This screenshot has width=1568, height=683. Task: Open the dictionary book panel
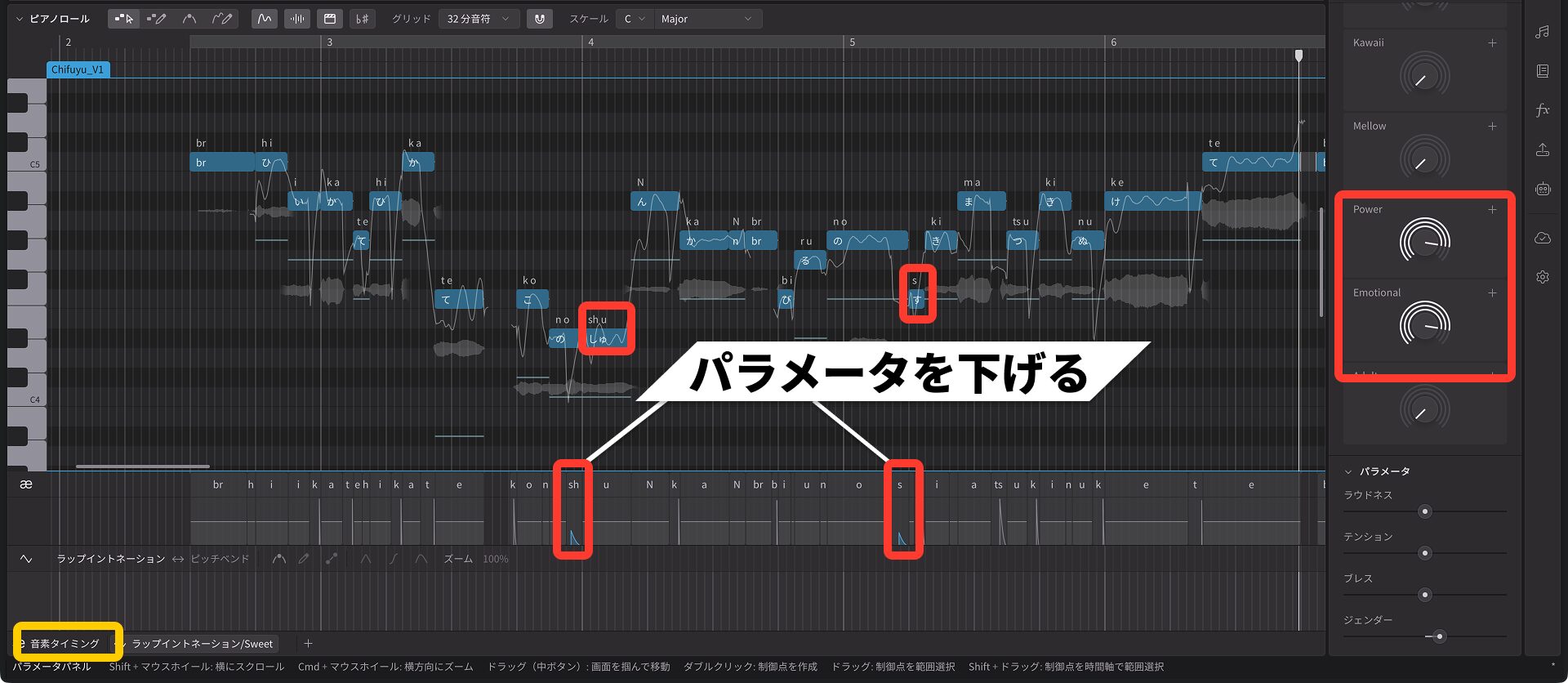tap(1542, 71)
